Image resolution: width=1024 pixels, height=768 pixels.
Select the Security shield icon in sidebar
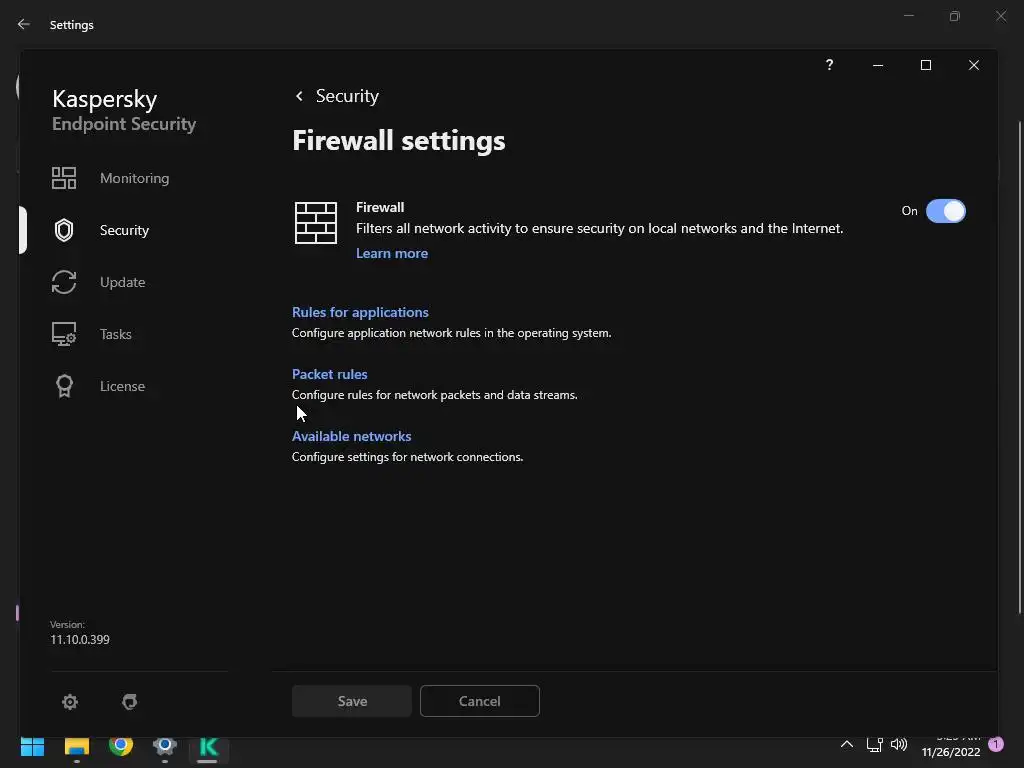tap(64, 230)
